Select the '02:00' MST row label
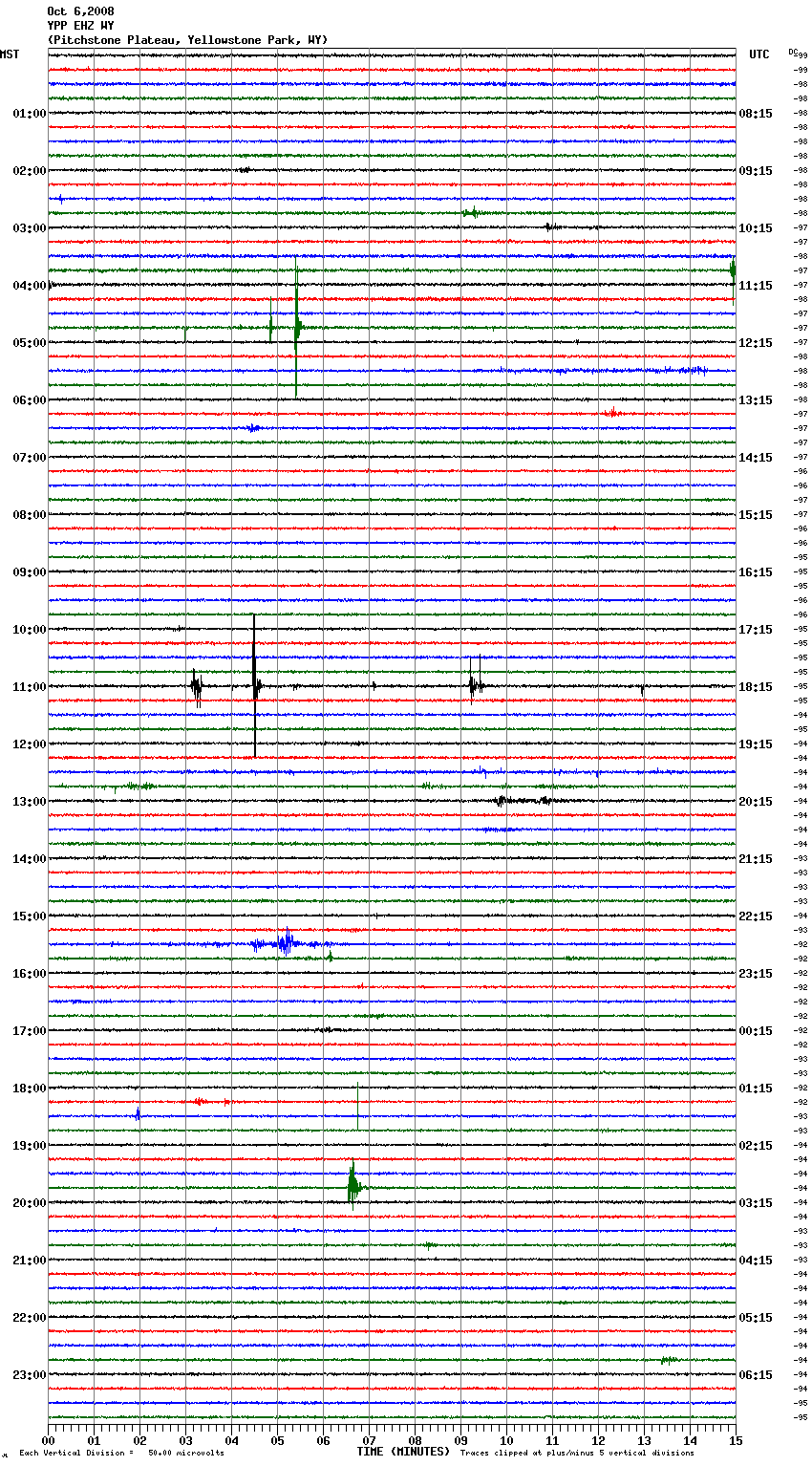The width and height of the screenshot is (812, 1466). (29, 171)
